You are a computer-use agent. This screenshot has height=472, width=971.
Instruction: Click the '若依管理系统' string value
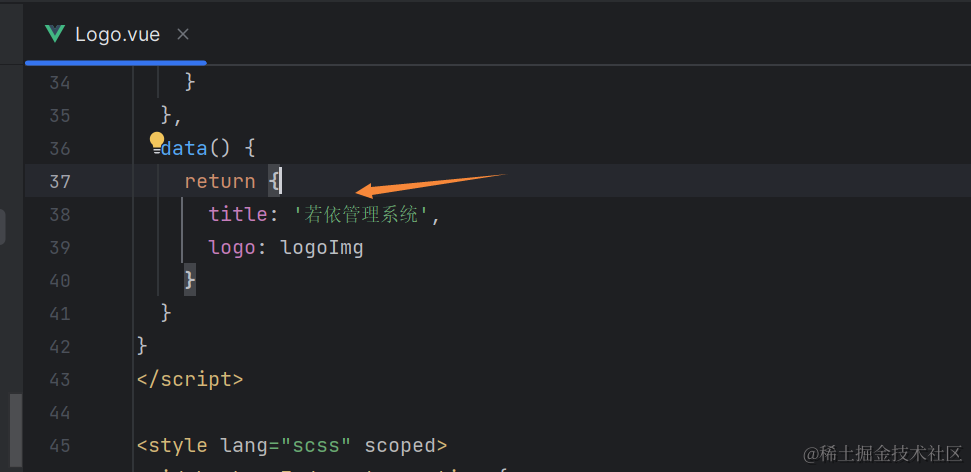click(x=361, y=214)
